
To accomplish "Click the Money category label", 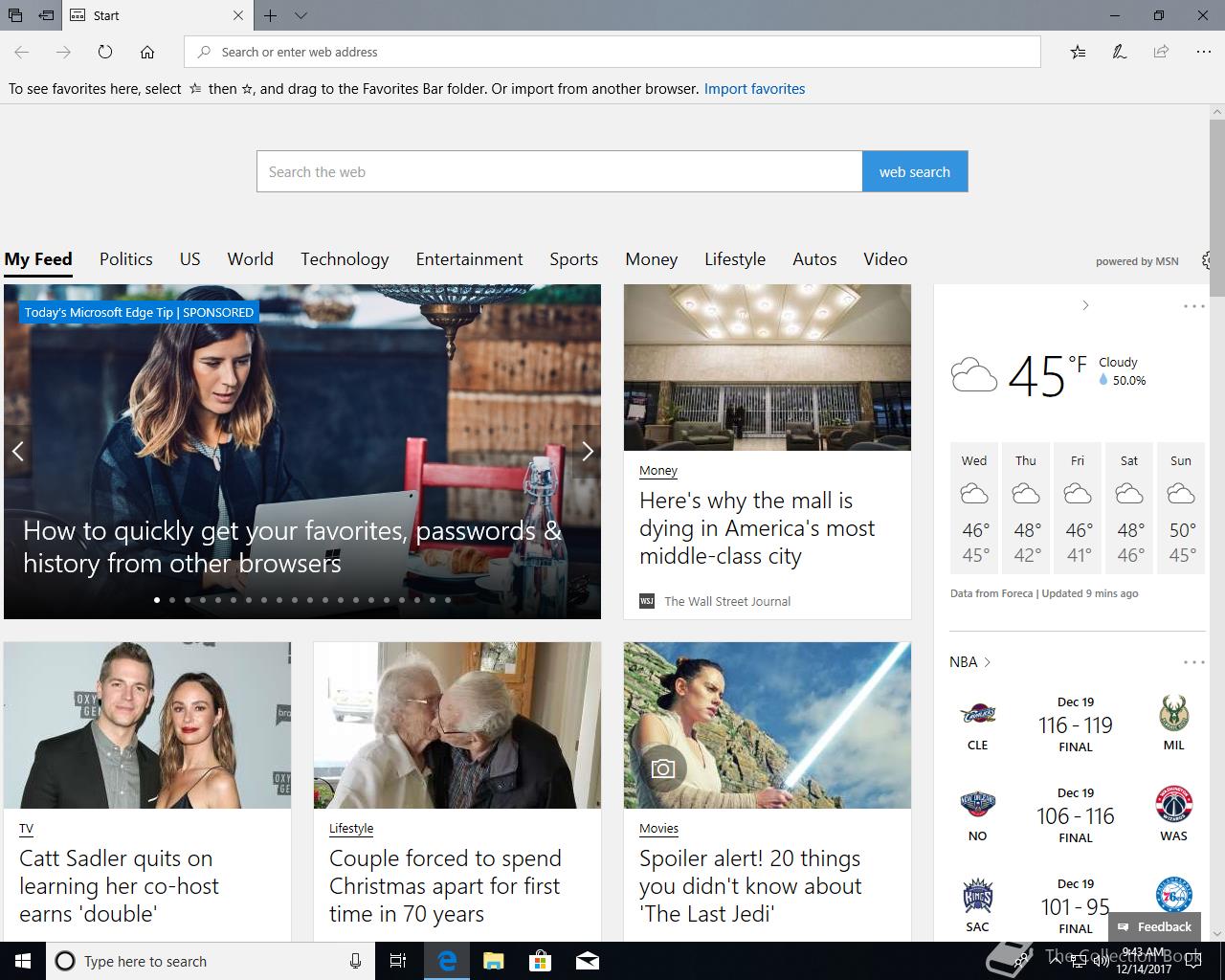I will [x=658, y=471].
